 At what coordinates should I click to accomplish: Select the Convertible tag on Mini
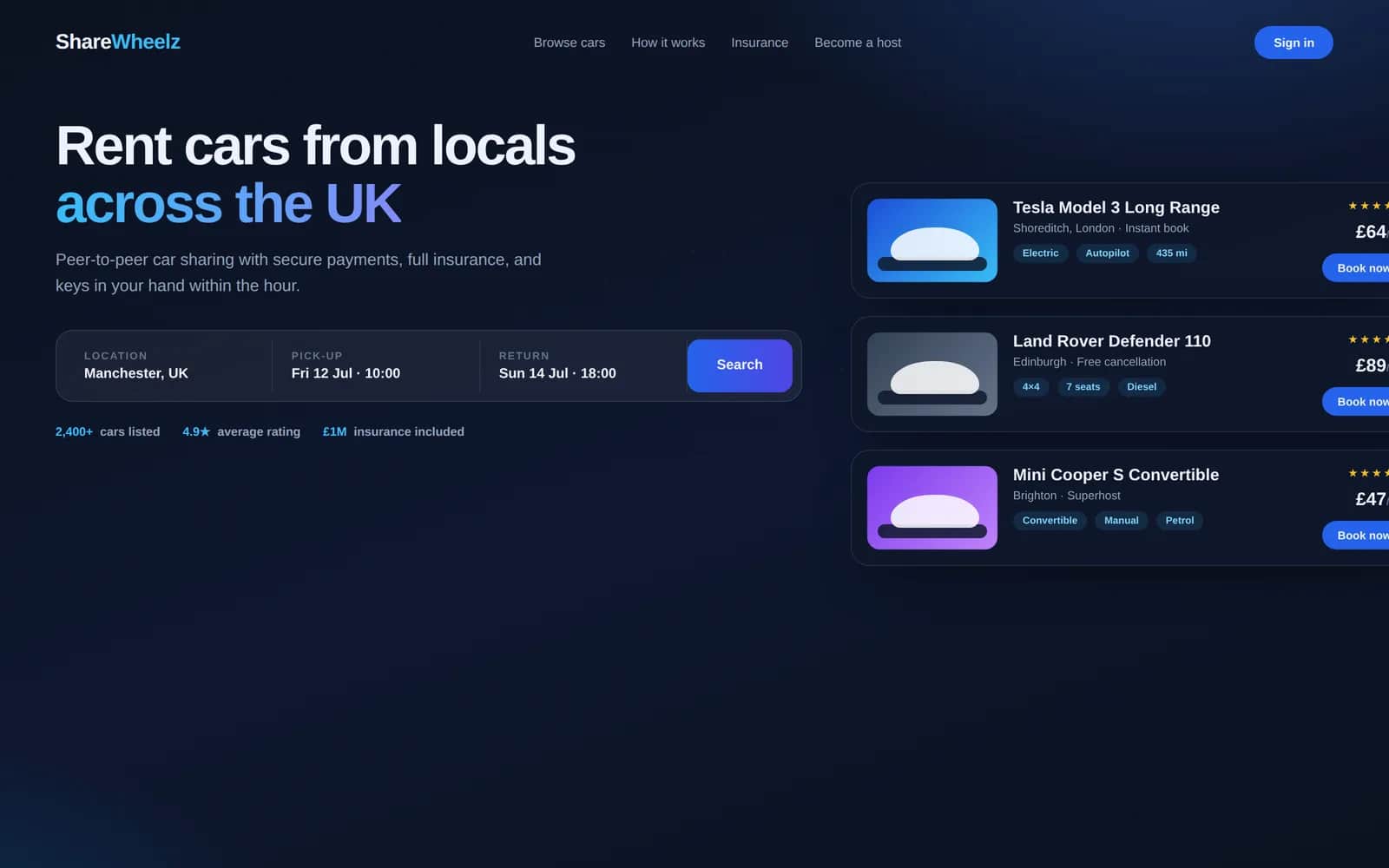pos(1050,521)
